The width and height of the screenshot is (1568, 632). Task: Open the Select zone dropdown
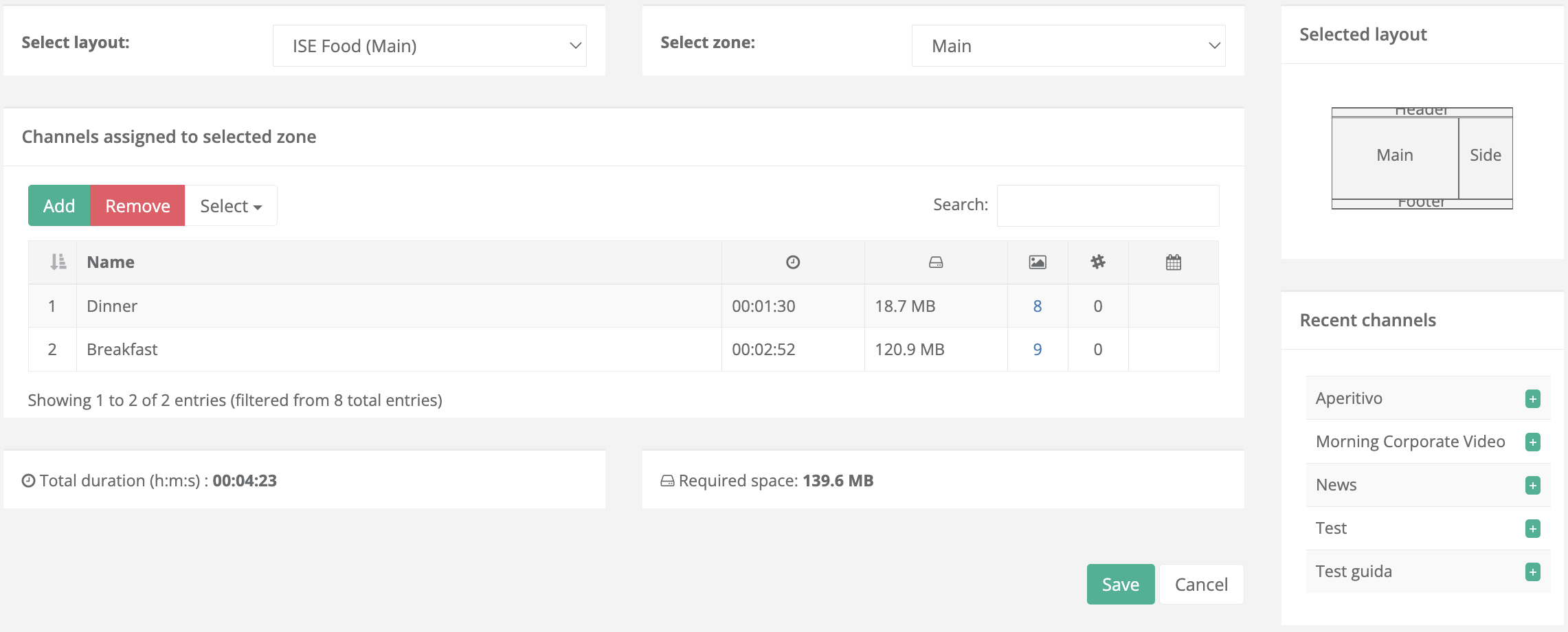[x=1068, y=46]
